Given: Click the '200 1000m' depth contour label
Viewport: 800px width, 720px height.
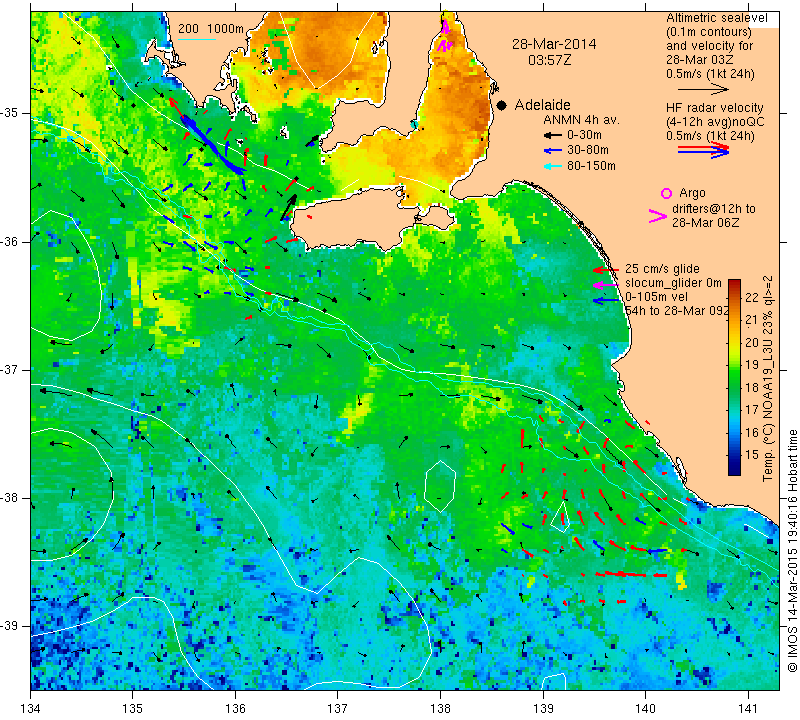Looking at the screenshot, I should click(211, 29).
